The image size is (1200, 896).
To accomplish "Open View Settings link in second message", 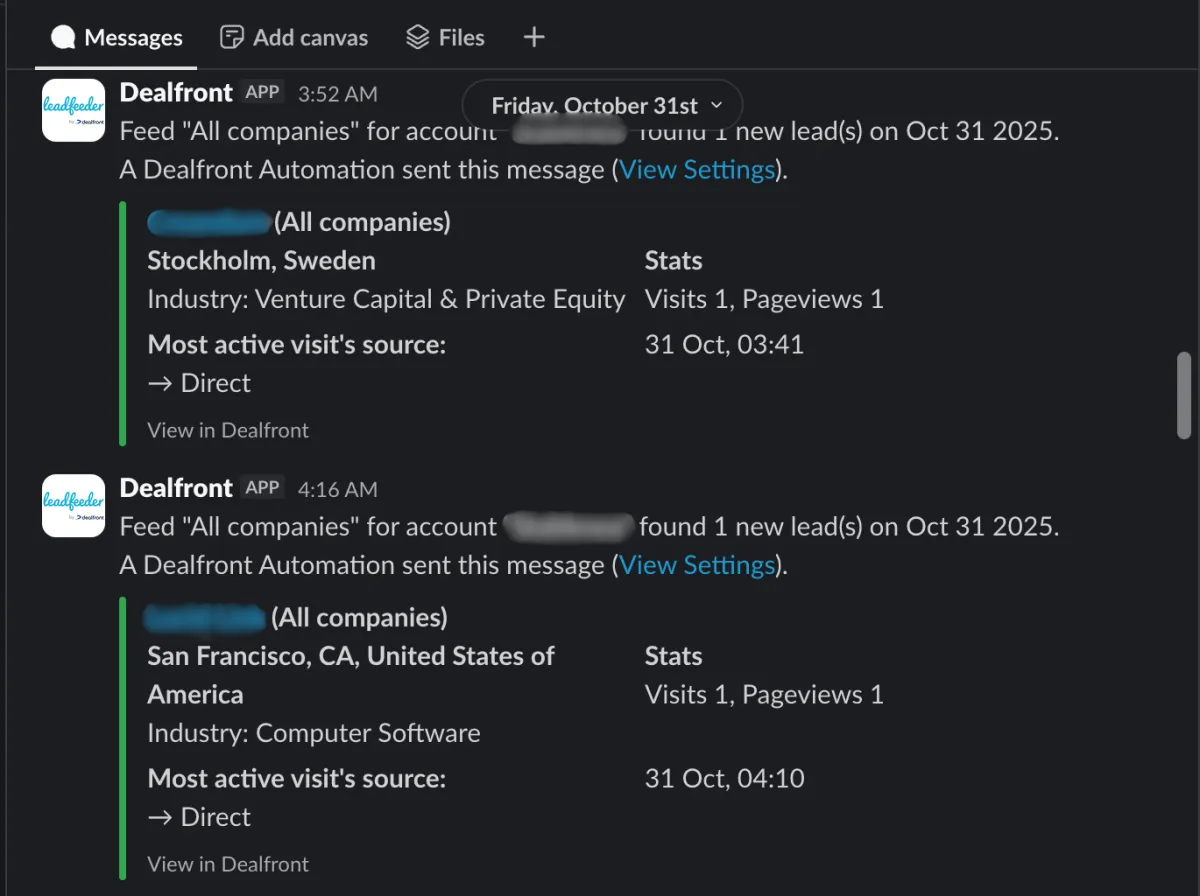I will [x=697, y=565].
